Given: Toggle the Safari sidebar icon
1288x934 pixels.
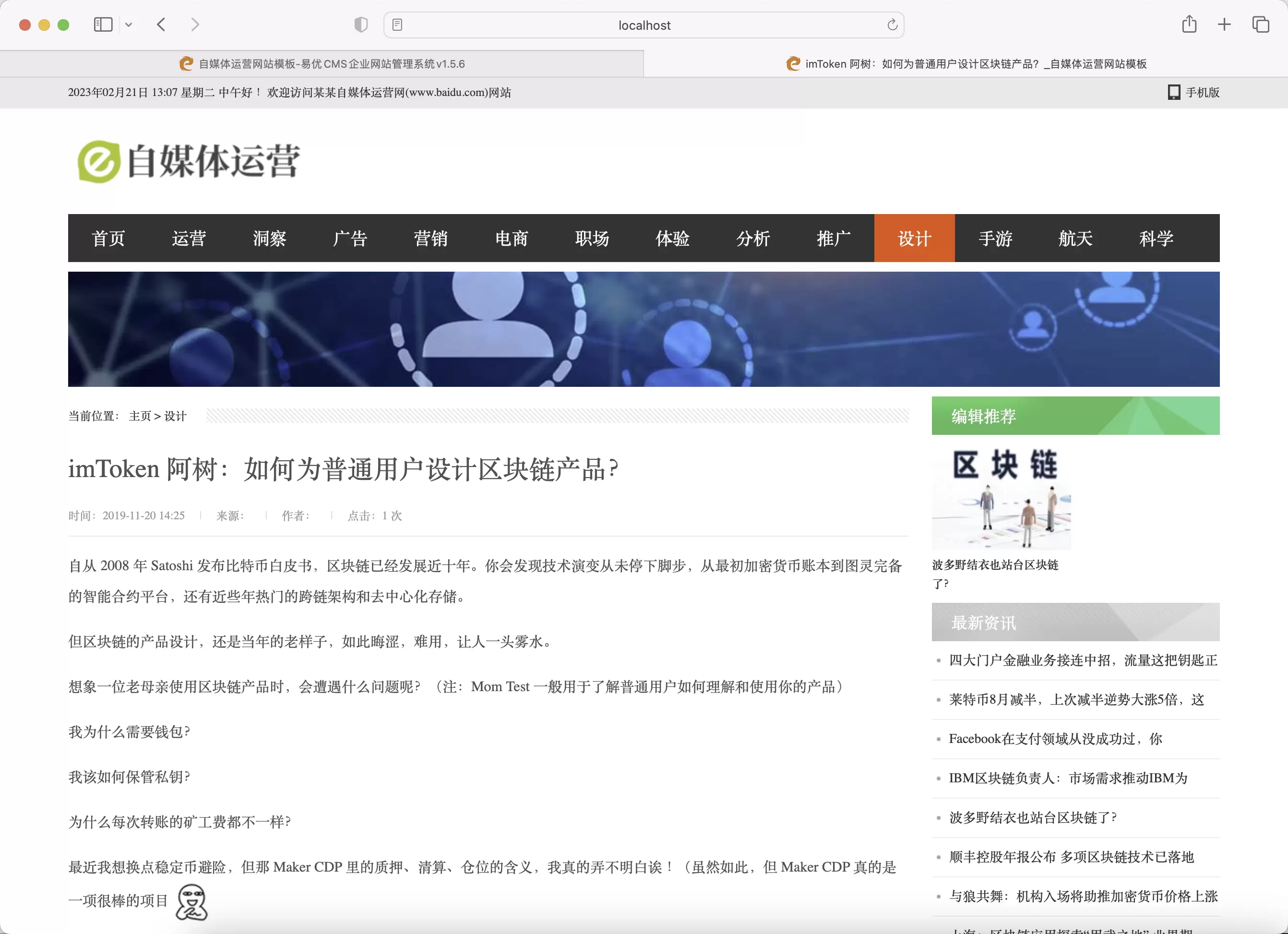Looking at the screenshot, I should pos(103,25).
